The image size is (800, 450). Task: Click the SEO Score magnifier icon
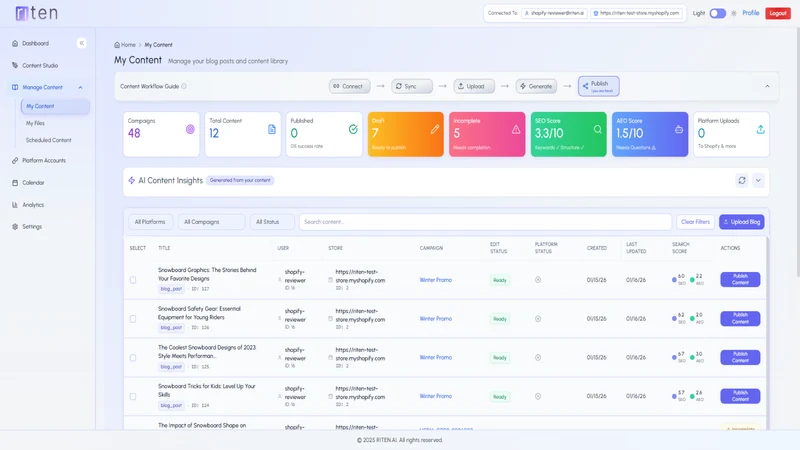pos(597,130)
